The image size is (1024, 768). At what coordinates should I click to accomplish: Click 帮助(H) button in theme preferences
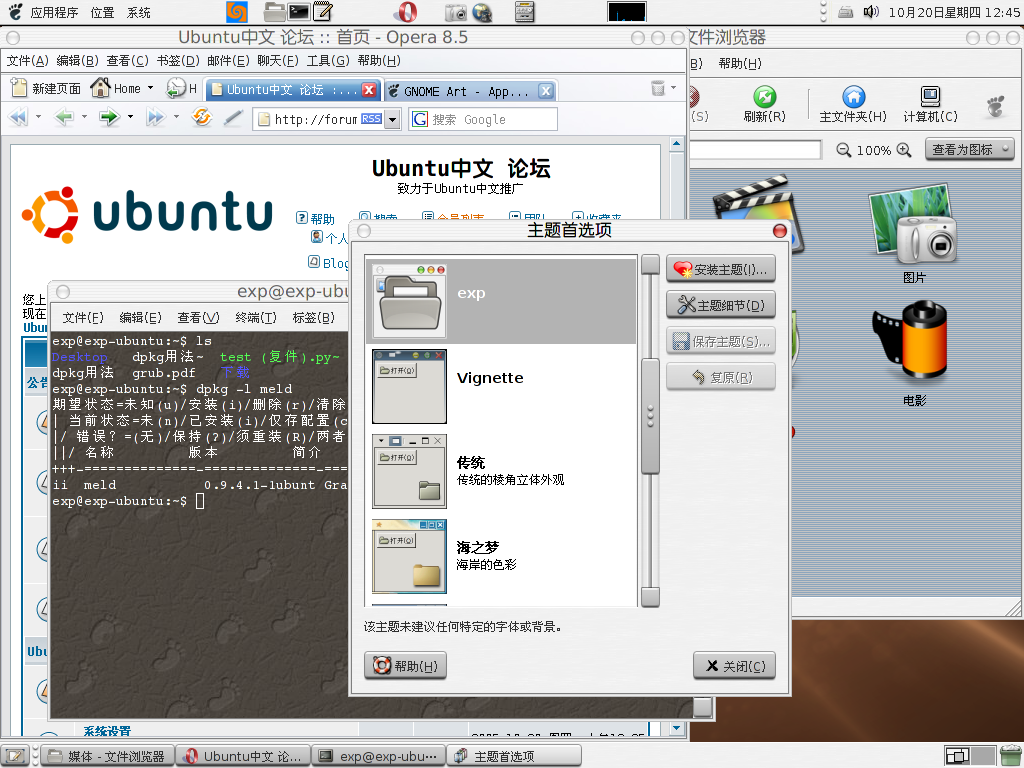[406, 665]
